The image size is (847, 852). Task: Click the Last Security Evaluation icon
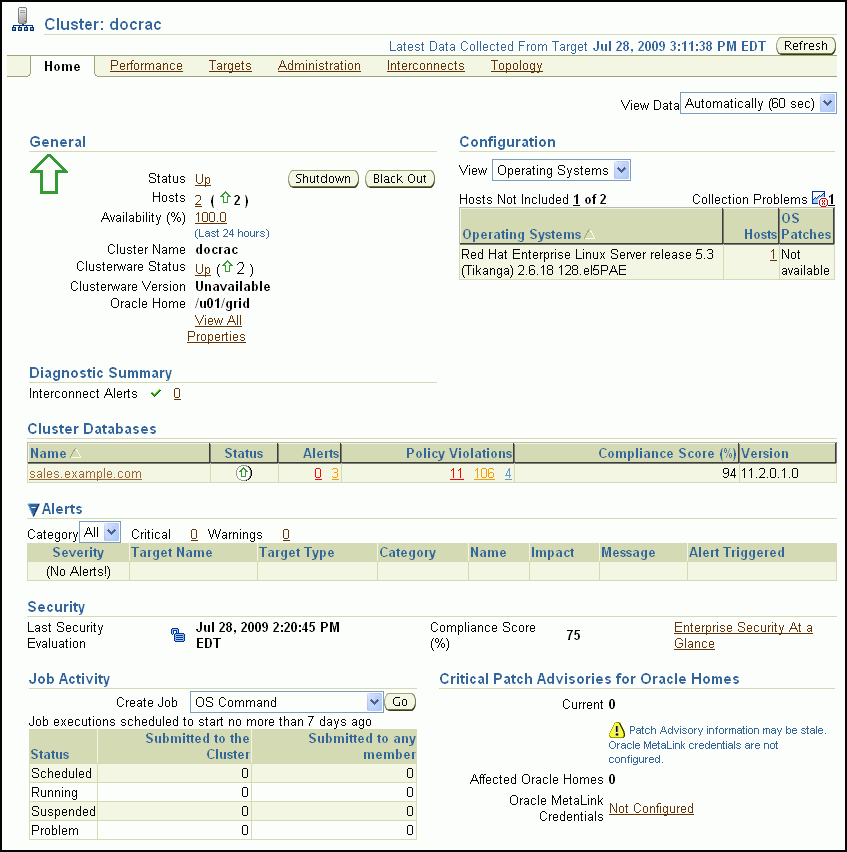point(178,635)
